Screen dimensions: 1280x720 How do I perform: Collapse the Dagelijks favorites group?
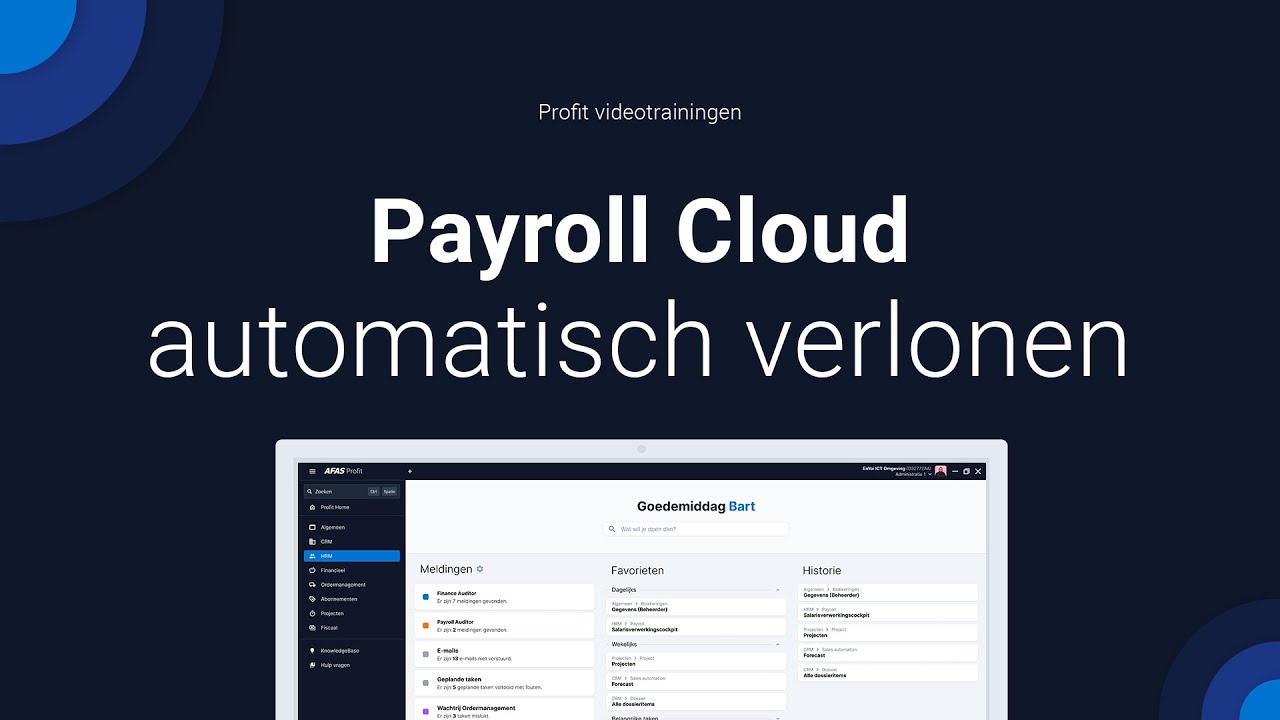778,590
